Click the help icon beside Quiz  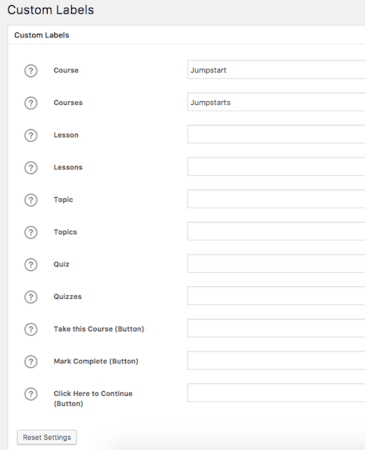pyautogui.click(x=31, y=265)
